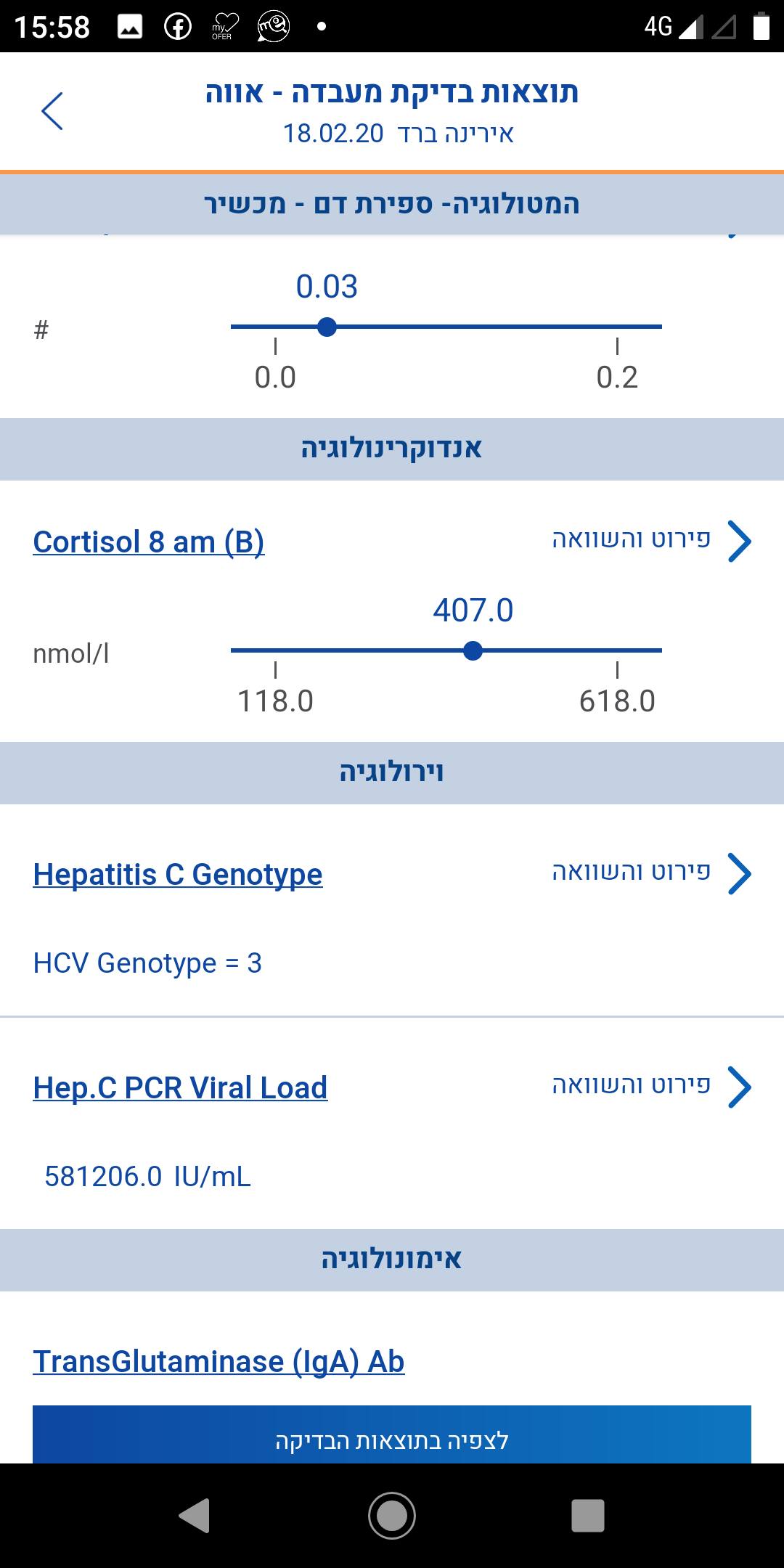Expand Cortisol 8 am details chevron
784x1568 pixels.
(x=739, y=542)
